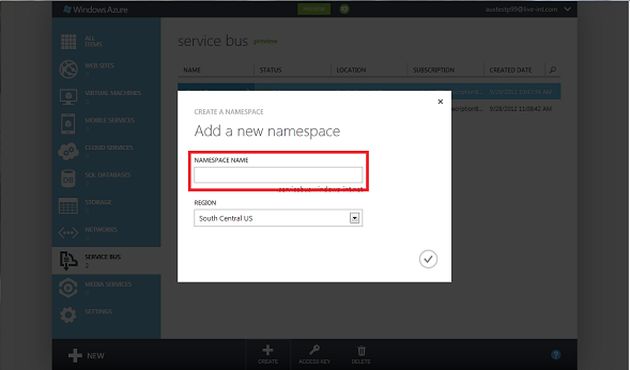The image size is (630, 370).
Task: Click the Service Bus sidebar icon
Action: (68, 260)
